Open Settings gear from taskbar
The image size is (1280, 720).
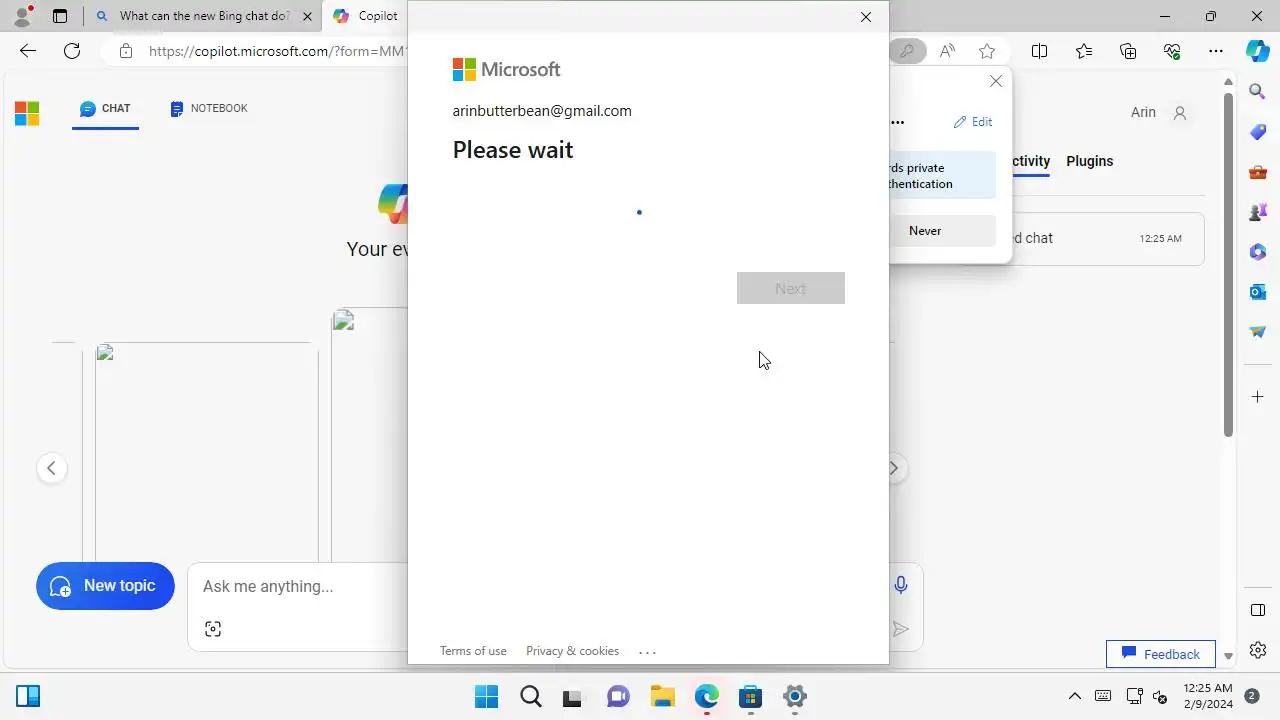795,697
